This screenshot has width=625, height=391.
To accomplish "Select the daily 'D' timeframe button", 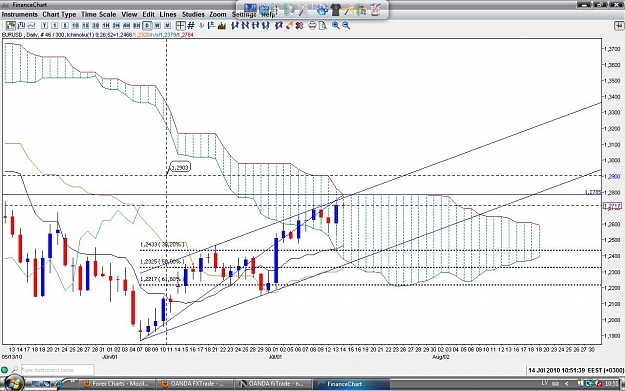I will 147,26.
